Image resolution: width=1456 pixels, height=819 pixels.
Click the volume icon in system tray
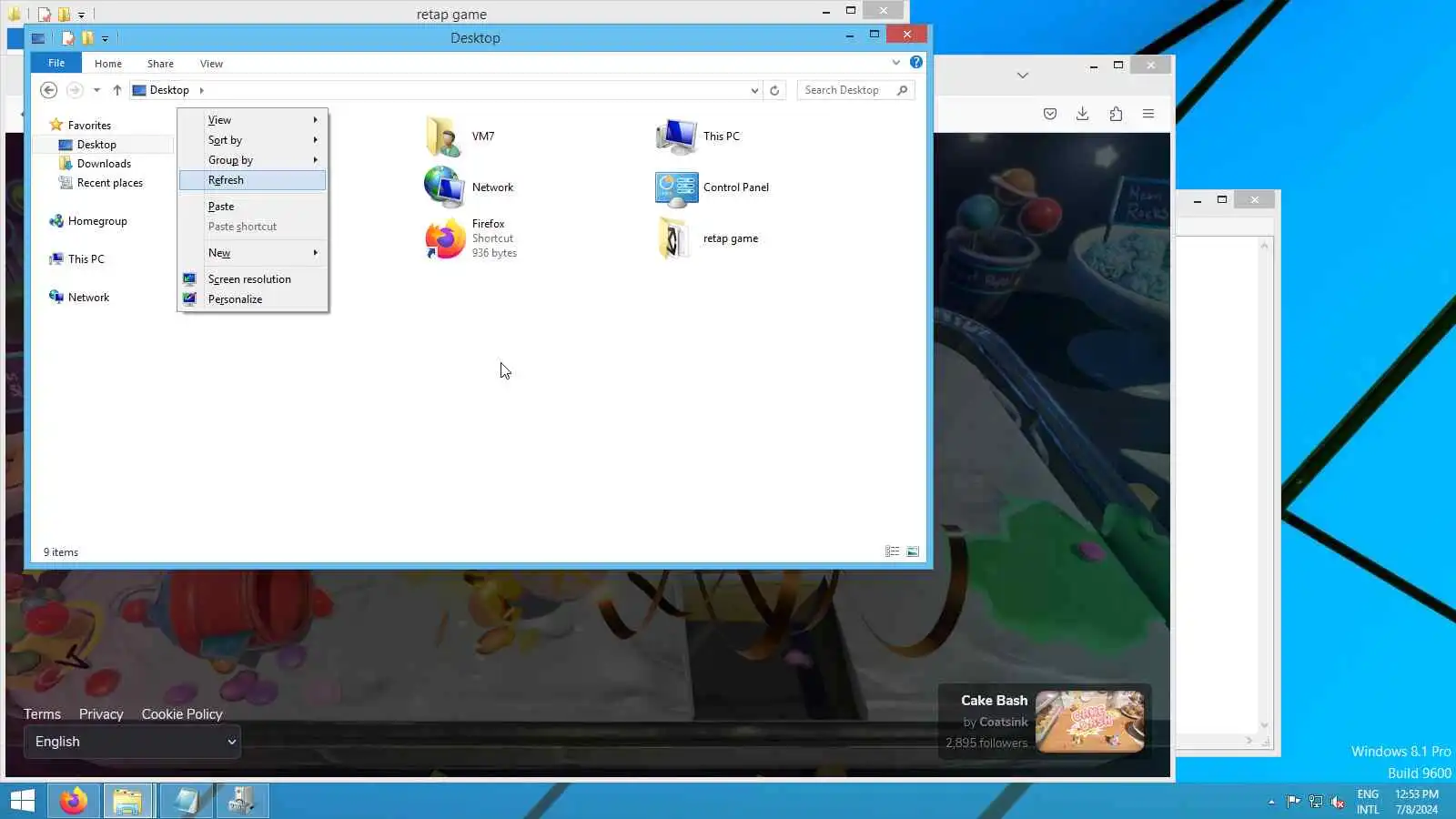(1338, 802)
